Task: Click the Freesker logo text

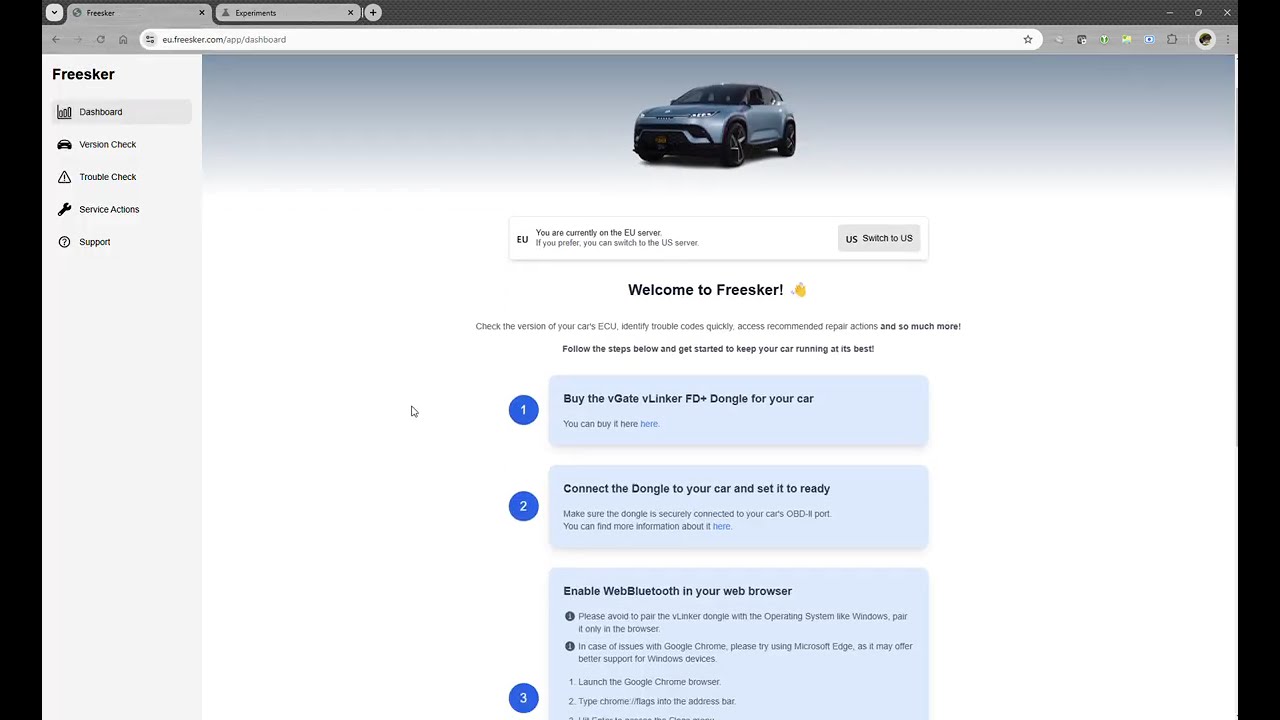Action: [x=83, y=74]
